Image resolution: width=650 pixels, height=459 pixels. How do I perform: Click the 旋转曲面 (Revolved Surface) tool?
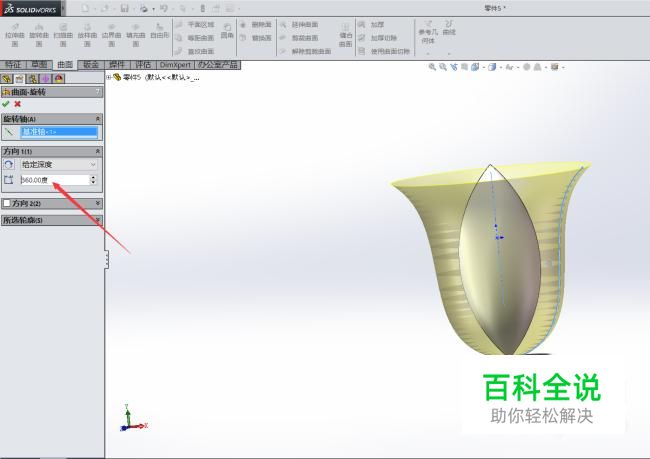(39, 35)
